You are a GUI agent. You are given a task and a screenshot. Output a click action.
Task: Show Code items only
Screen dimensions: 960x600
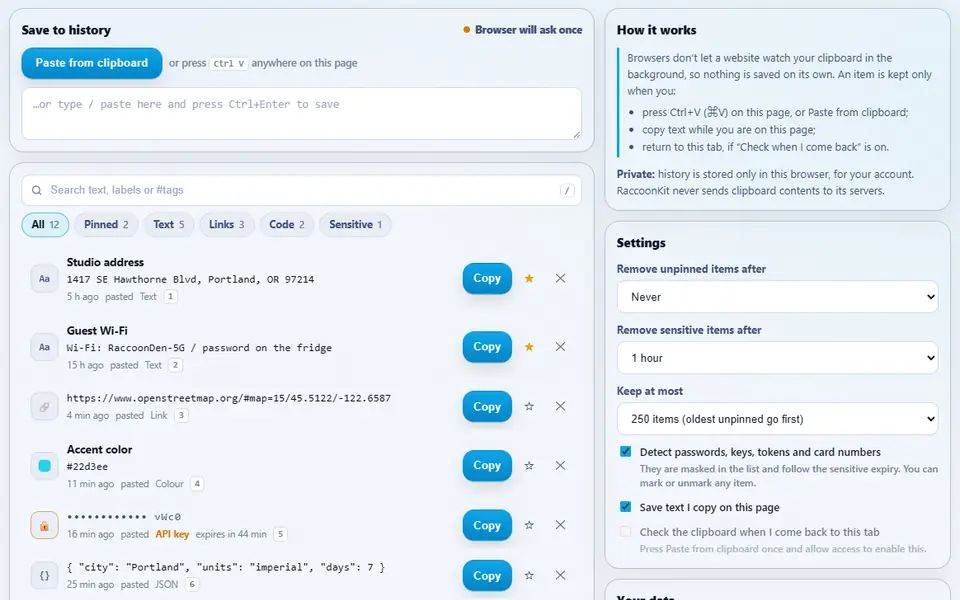287,225
